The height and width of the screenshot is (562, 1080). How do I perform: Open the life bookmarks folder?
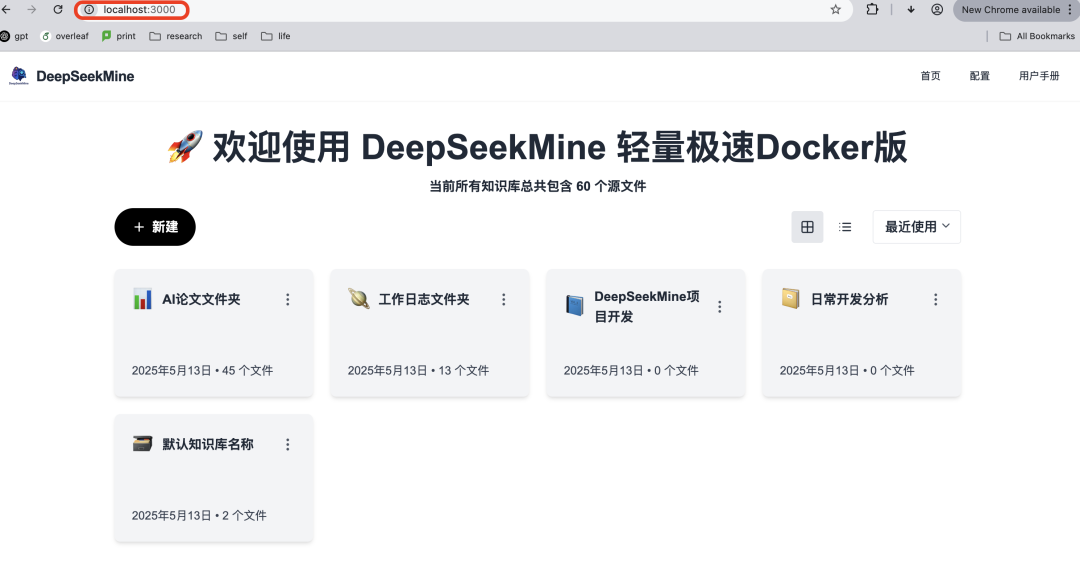[276, 36]
